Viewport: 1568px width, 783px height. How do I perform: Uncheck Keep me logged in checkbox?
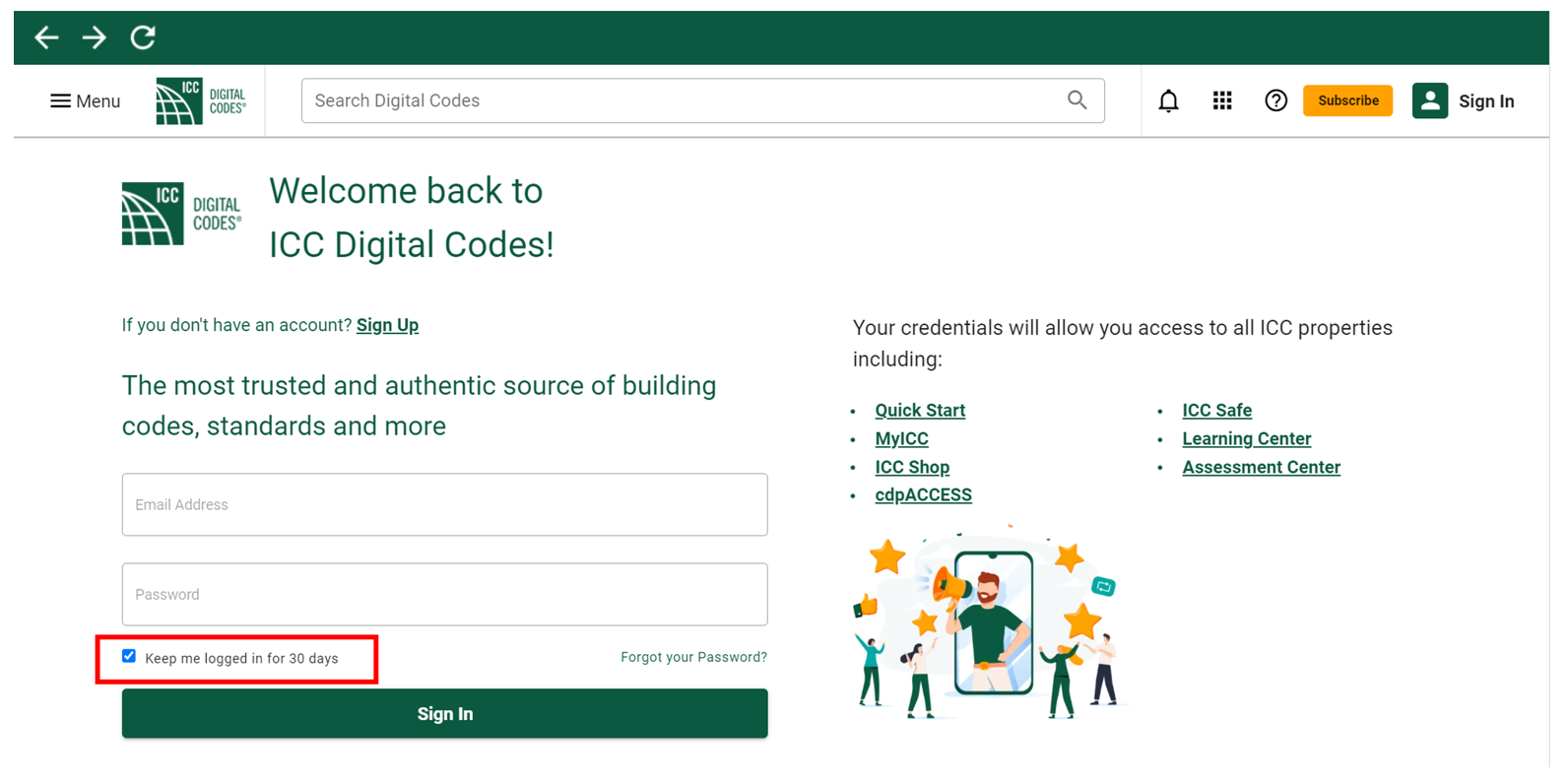[129, 656]
